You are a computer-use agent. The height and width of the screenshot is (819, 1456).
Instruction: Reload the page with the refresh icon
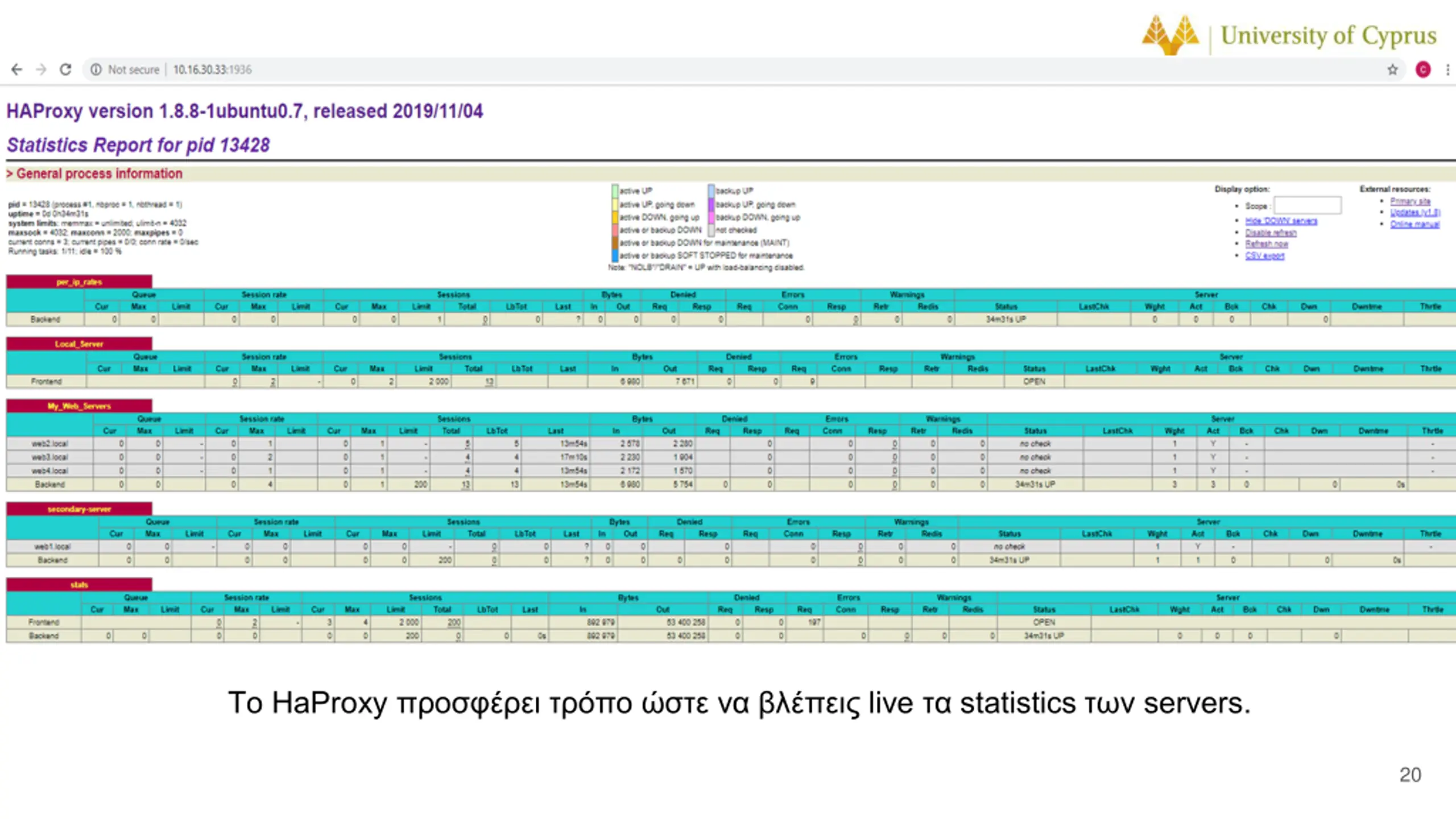[65, 69]
